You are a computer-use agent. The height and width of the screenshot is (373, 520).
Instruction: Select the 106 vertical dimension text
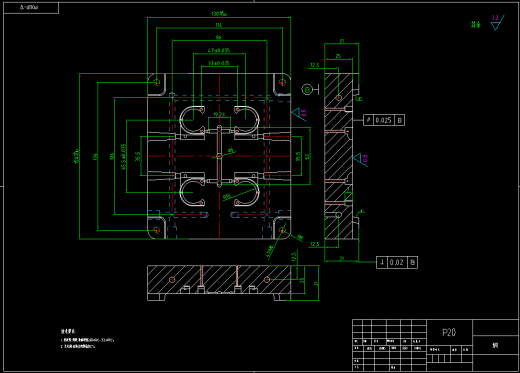point(112,157)
